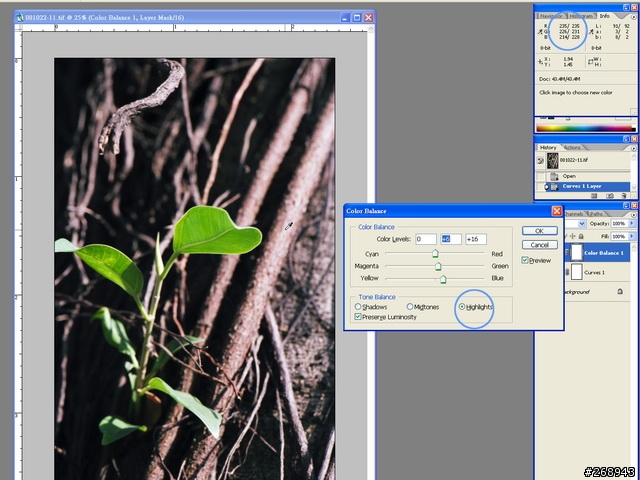Switch to the Histogram tab
The height and width of the screenshot is (480, 640).
(x=581, y=16)
